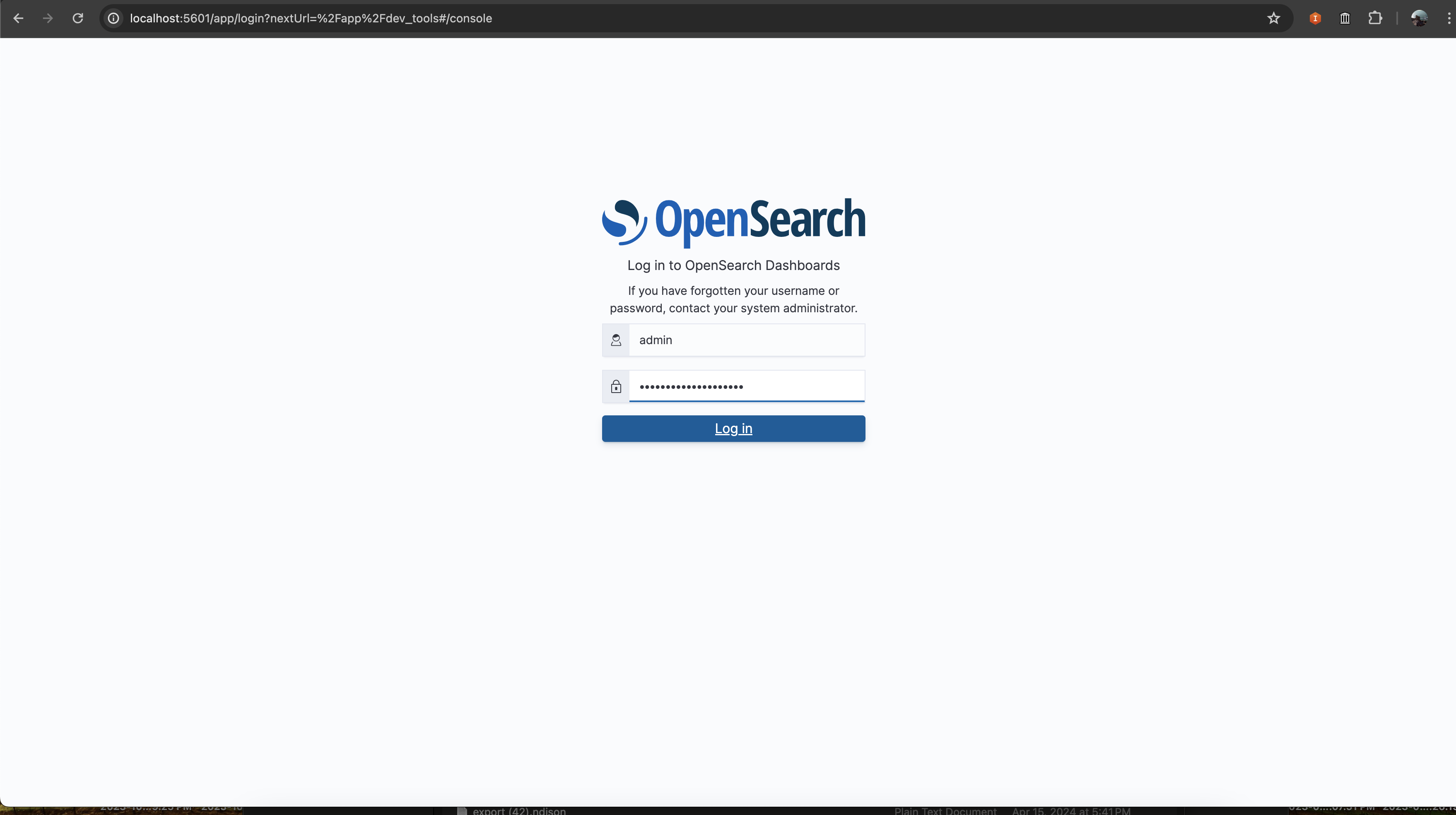Click the browser forward arrow
The width and height of the screenshot is (1456, 815).
click(48, 18)
